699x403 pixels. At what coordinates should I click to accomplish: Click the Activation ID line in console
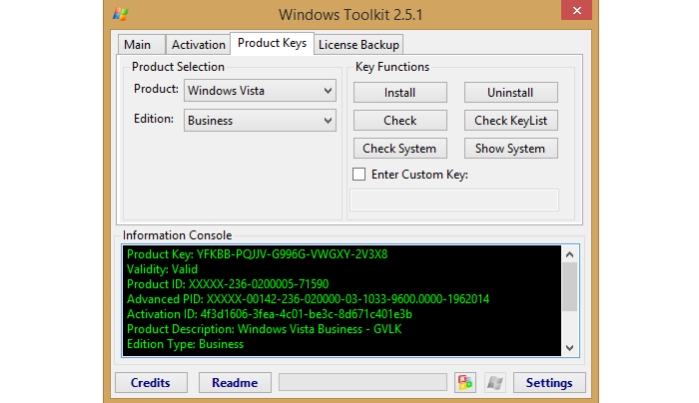(x=269, y=314)
